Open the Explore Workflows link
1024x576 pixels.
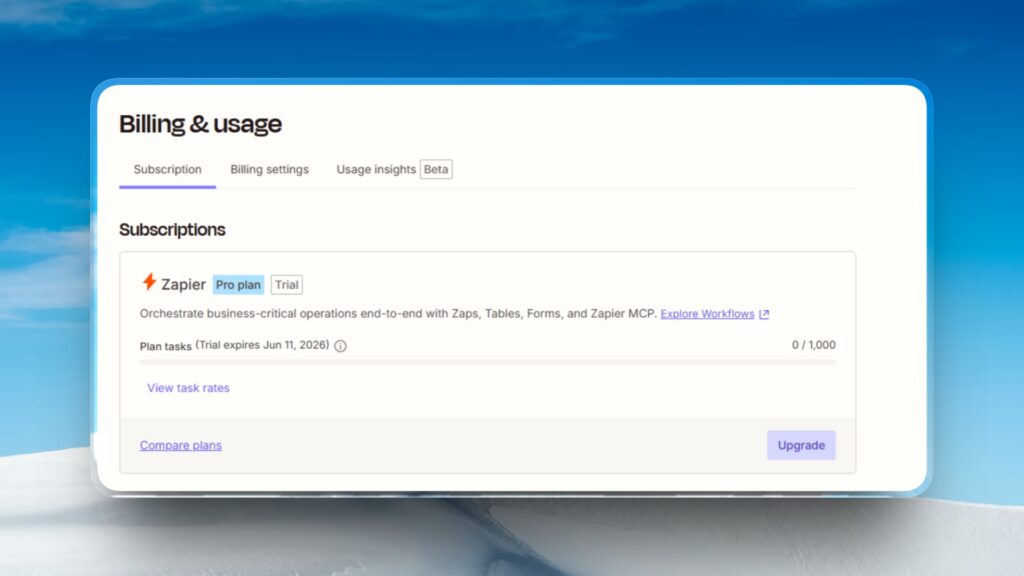707,314
